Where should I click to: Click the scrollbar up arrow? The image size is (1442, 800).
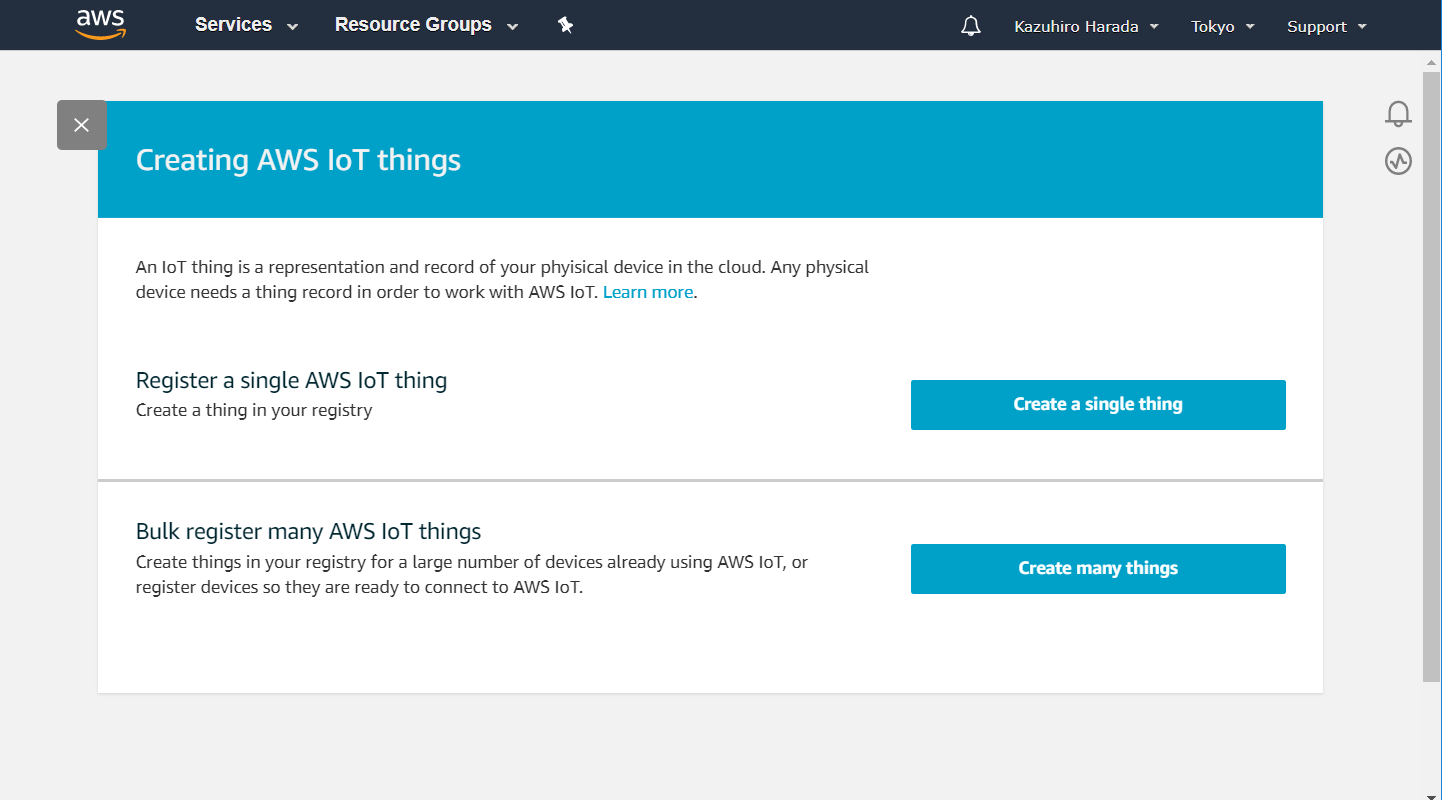click(x=1431, y=62)
